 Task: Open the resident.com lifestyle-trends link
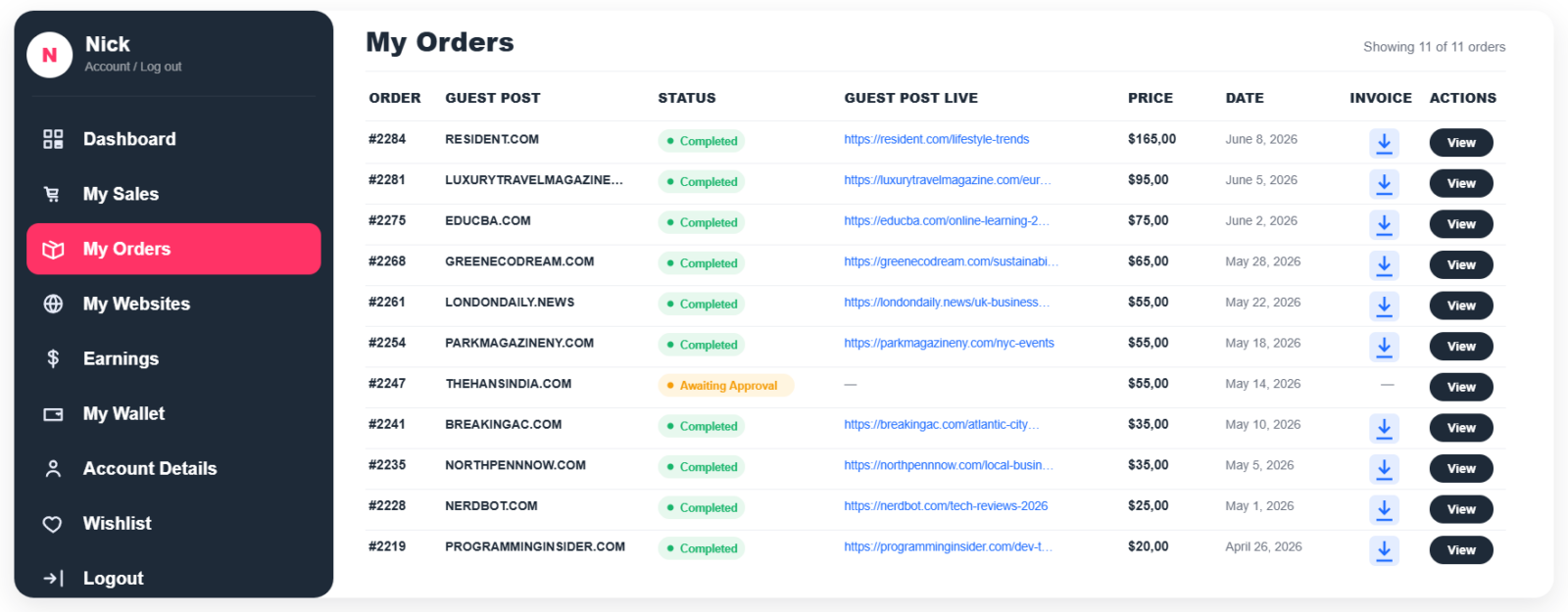tap(937, 139)
